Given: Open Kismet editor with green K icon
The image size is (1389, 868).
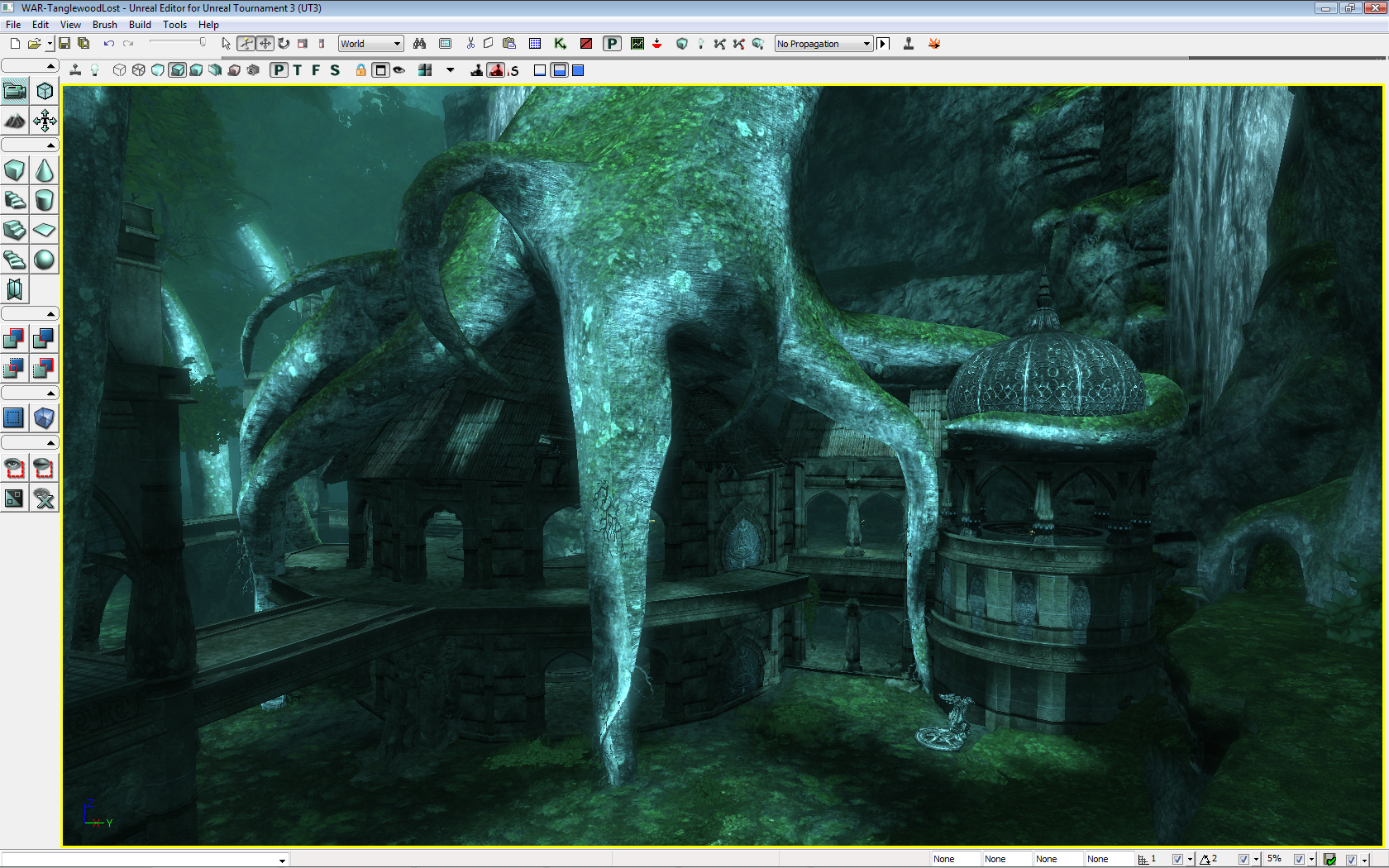Looking at the screenshot, I should (x=561, y=44).
